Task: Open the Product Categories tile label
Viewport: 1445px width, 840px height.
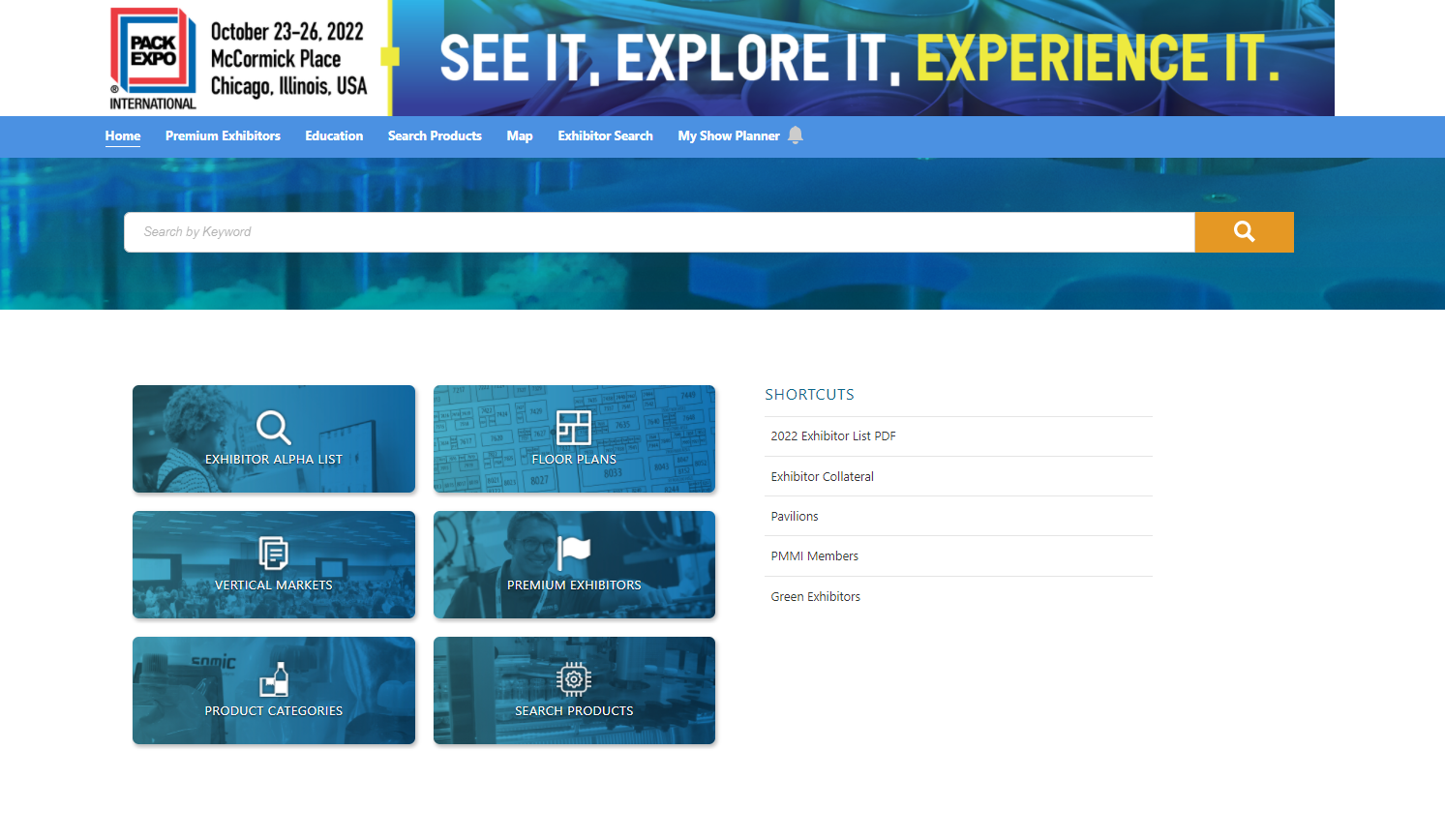Action: point(274,711)
